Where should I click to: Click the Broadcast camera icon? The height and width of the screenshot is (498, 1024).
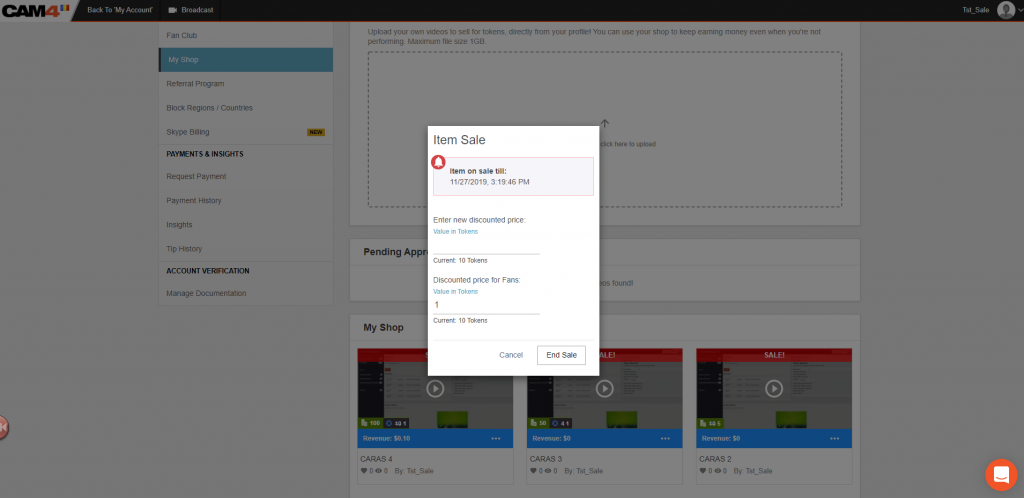pos(172,10)
